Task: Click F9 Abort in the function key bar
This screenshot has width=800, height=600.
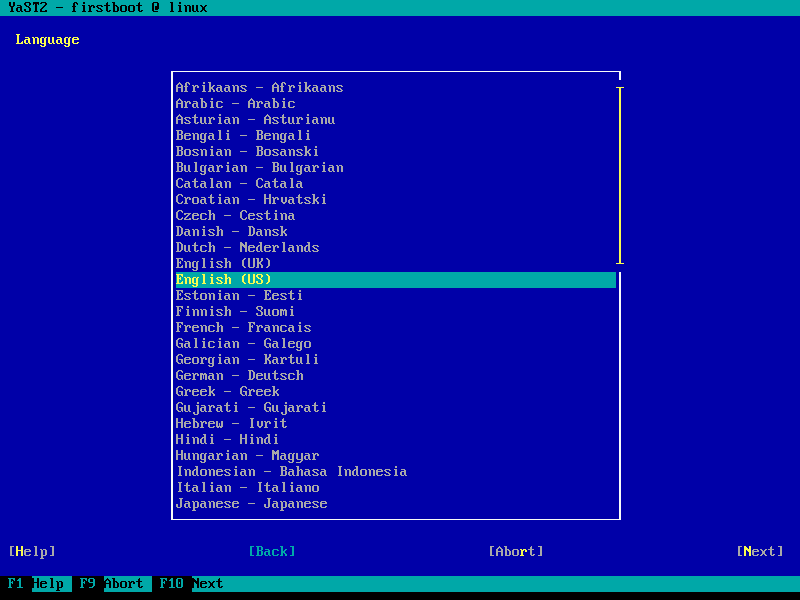Action: 111,584
